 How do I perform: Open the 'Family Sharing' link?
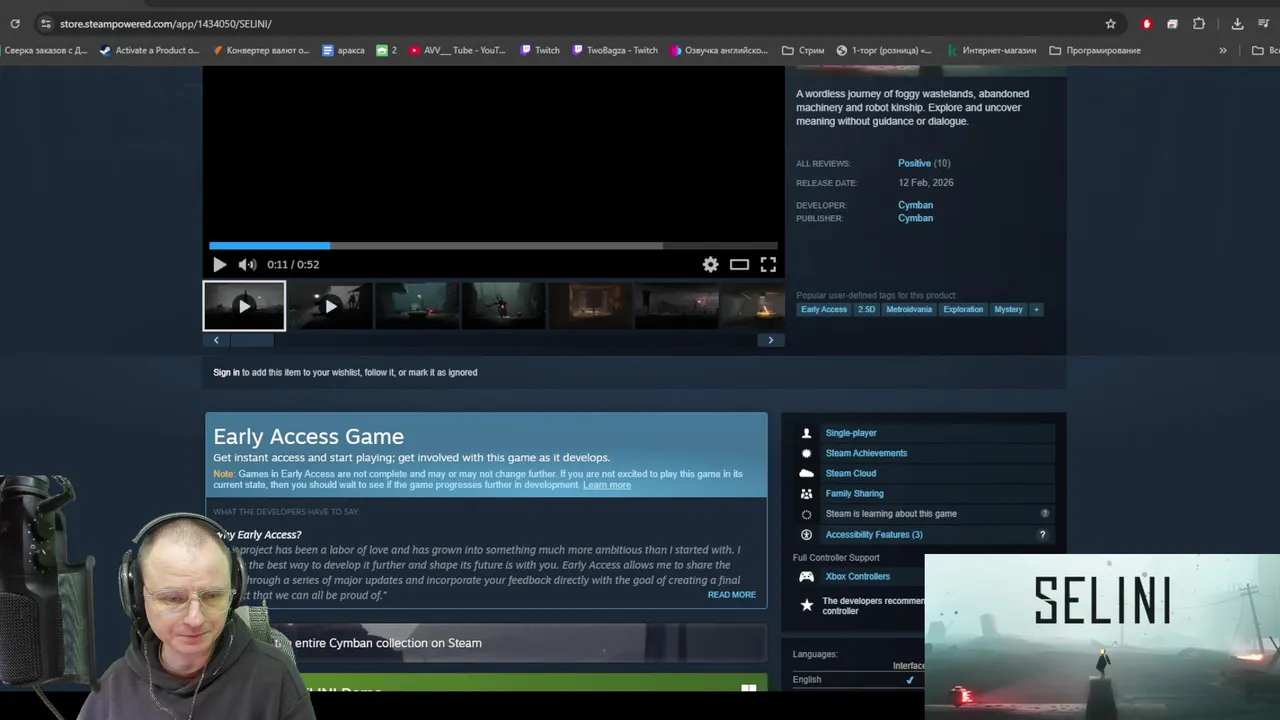(x=855, y=493)
